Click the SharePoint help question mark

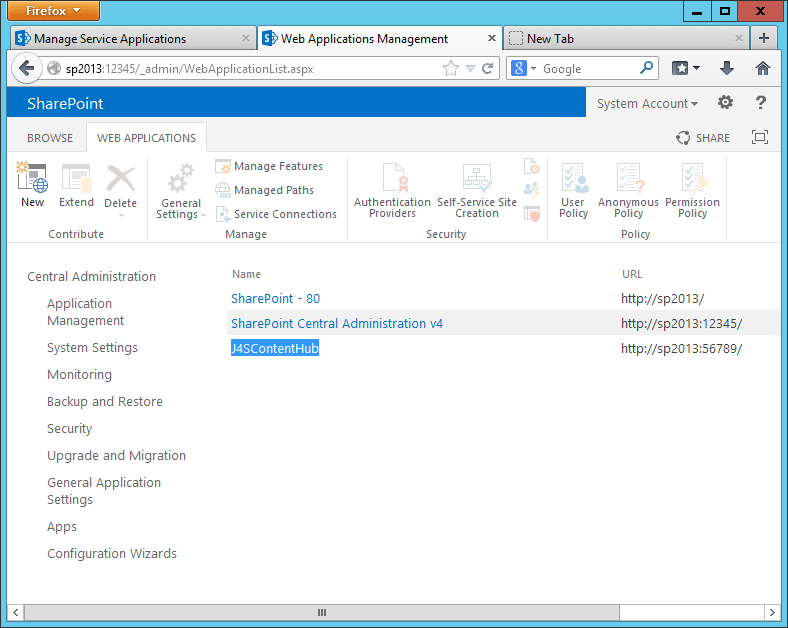coord(761,102)
